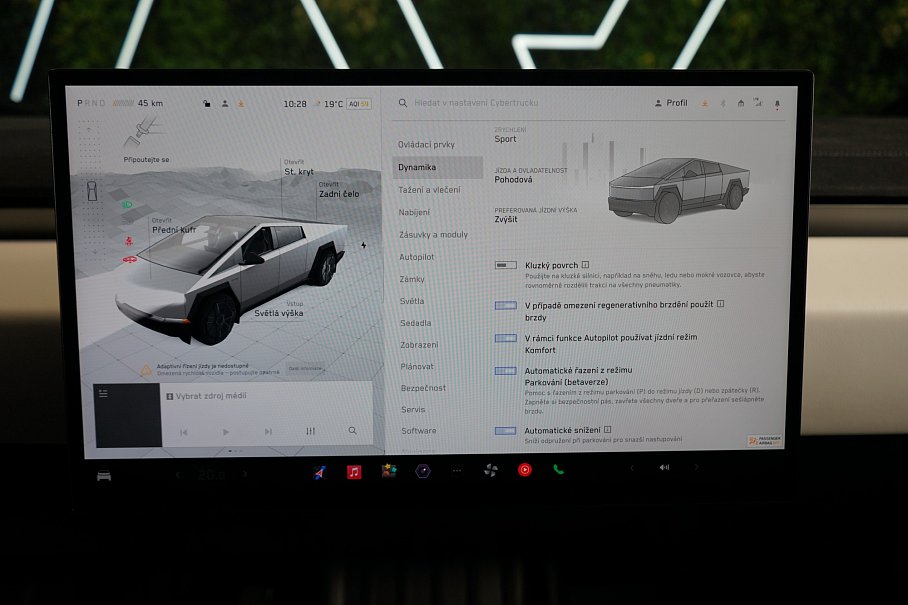Image resolution: width=908 pixels, height=605 pixels.
Task: Open the Sport acceleration setting under Zrychlení
Action: 505,140
